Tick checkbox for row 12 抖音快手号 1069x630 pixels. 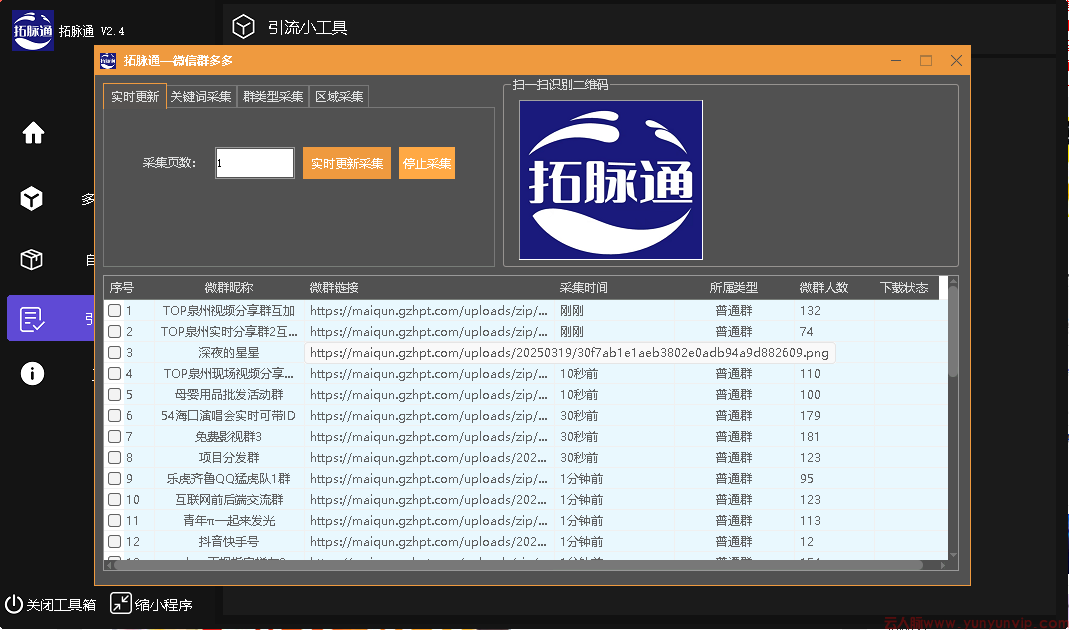(x=115, y=541)
